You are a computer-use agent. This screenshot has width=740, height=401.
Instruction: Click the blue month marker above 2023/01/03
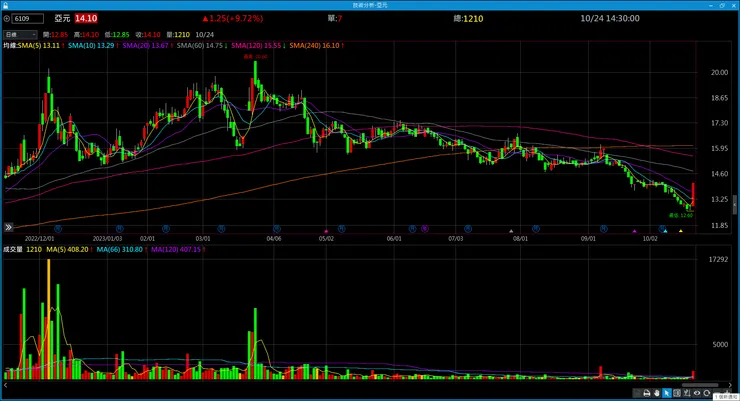[x=119, y=229]
